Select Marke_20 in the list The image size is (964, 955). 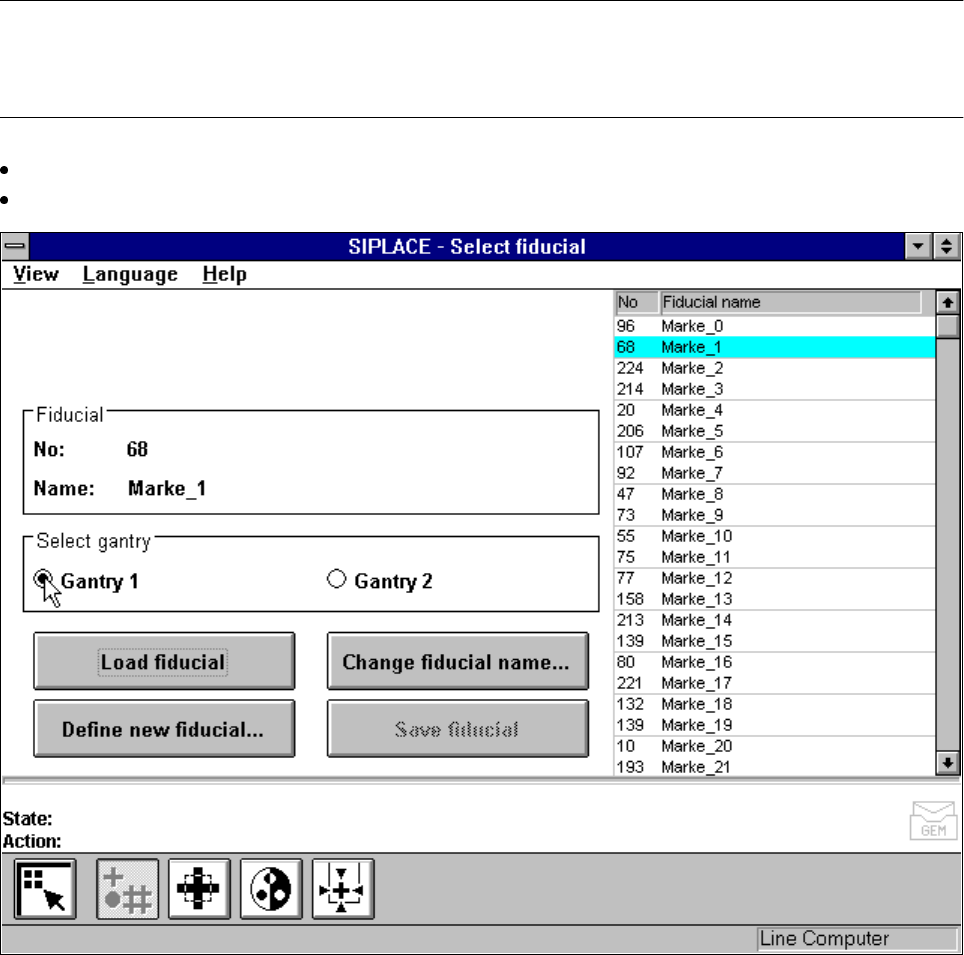tap(775, 746)
